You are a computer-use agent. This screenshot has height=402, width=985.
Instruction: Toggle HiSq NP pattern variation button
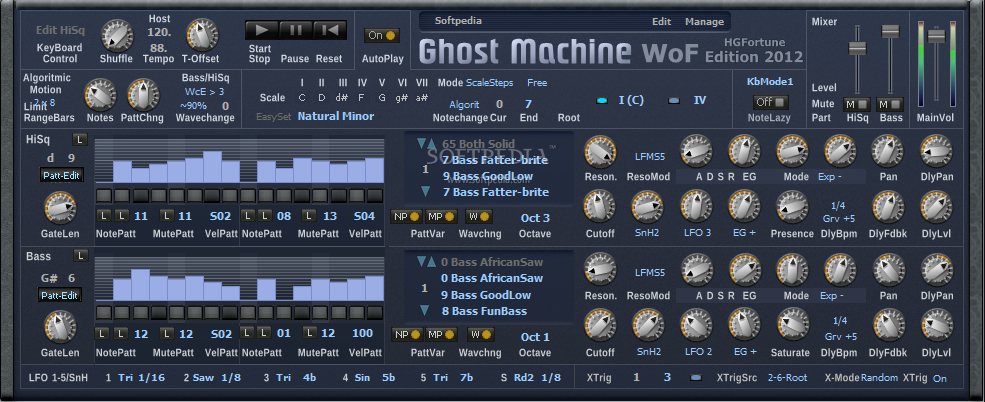point(406,217)
